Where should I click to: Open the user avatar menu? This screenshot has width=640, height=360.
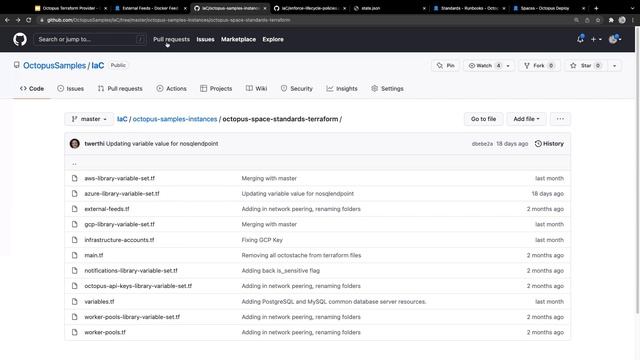[x=615, y=39]
